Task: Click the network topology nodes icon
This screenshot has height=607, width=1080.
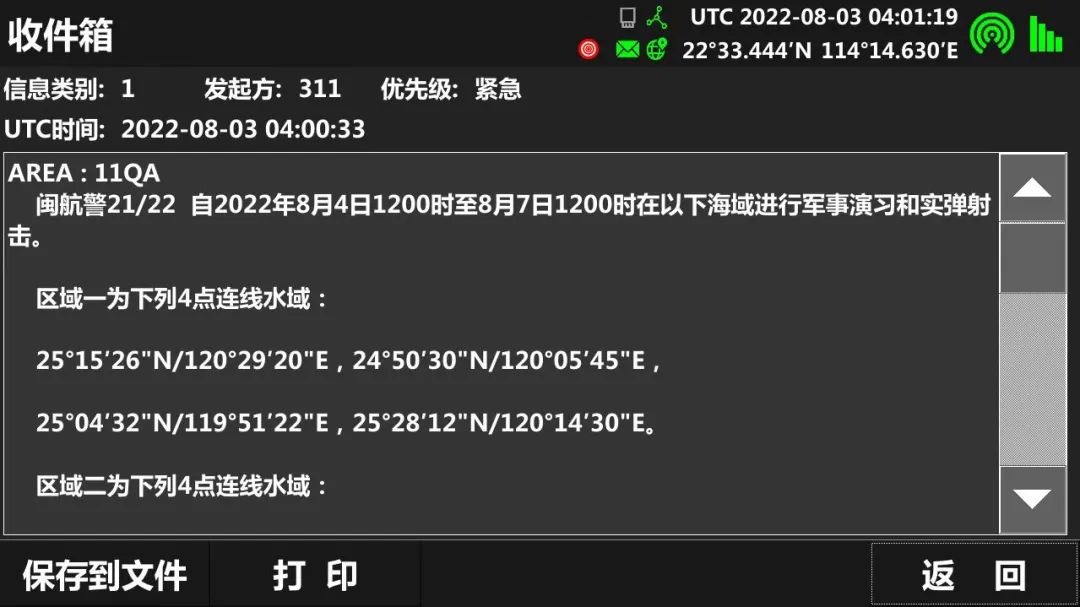Action: tap(657, 17)
